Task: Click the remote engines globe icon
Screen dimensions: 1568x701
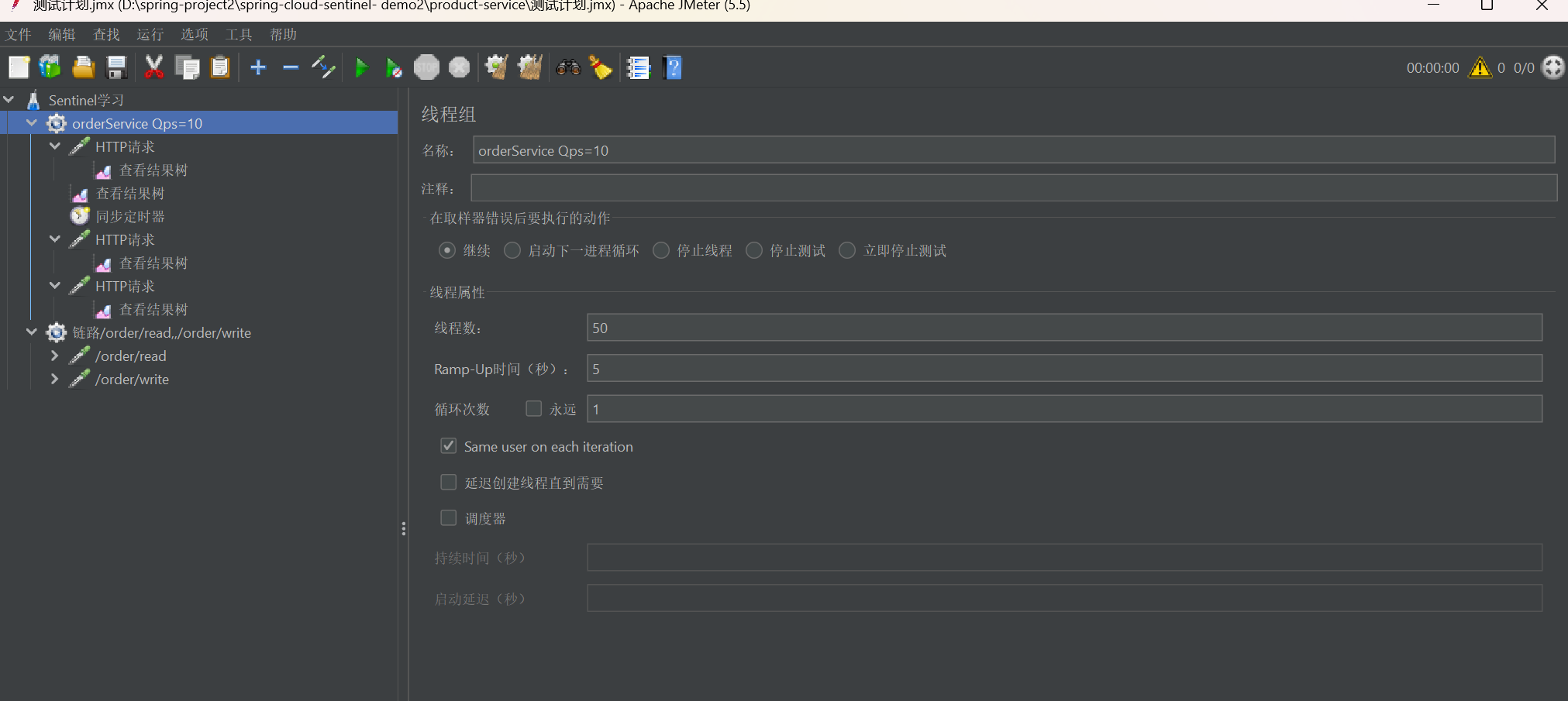Action: pos(1552,67)
